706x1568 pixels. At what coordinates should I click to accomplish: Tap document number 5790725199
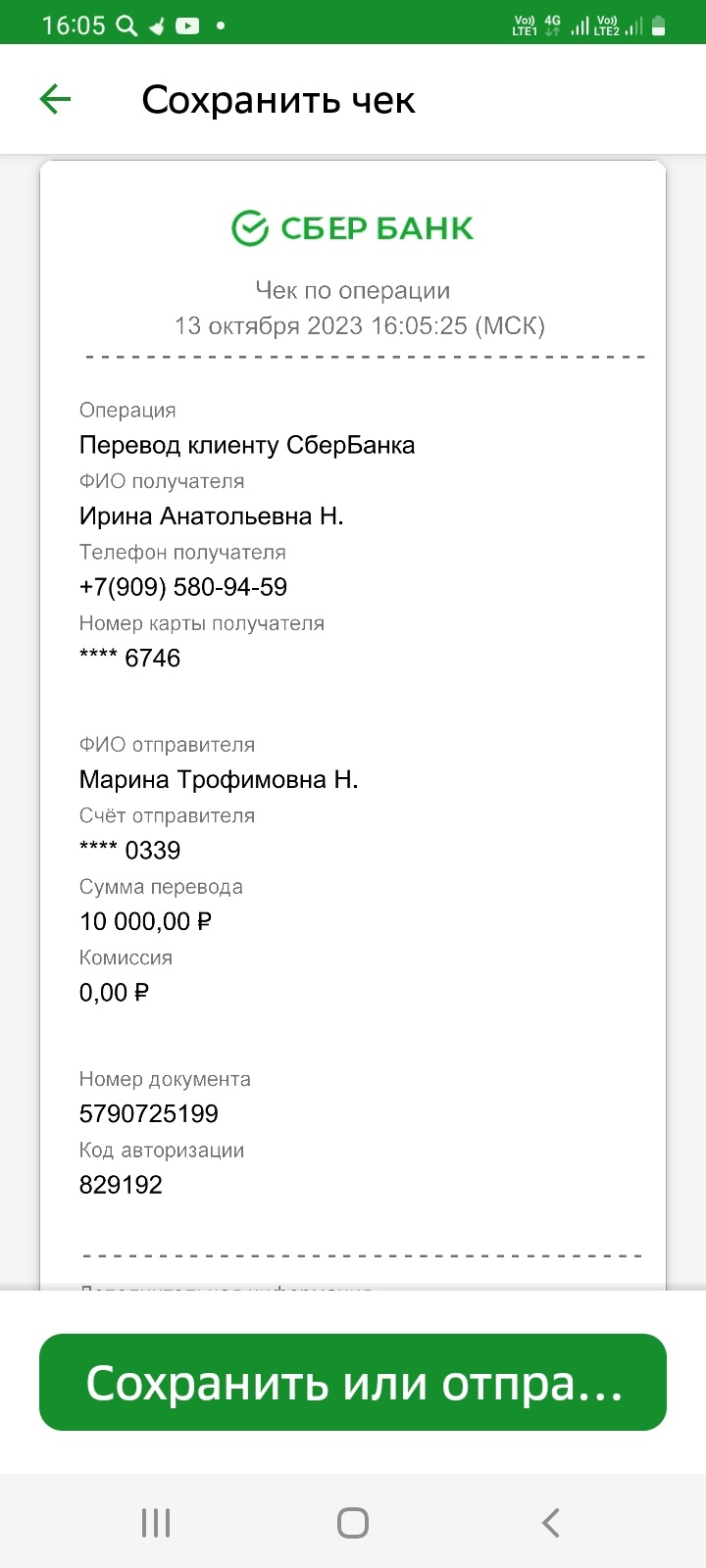click(x=149, y=1113)
